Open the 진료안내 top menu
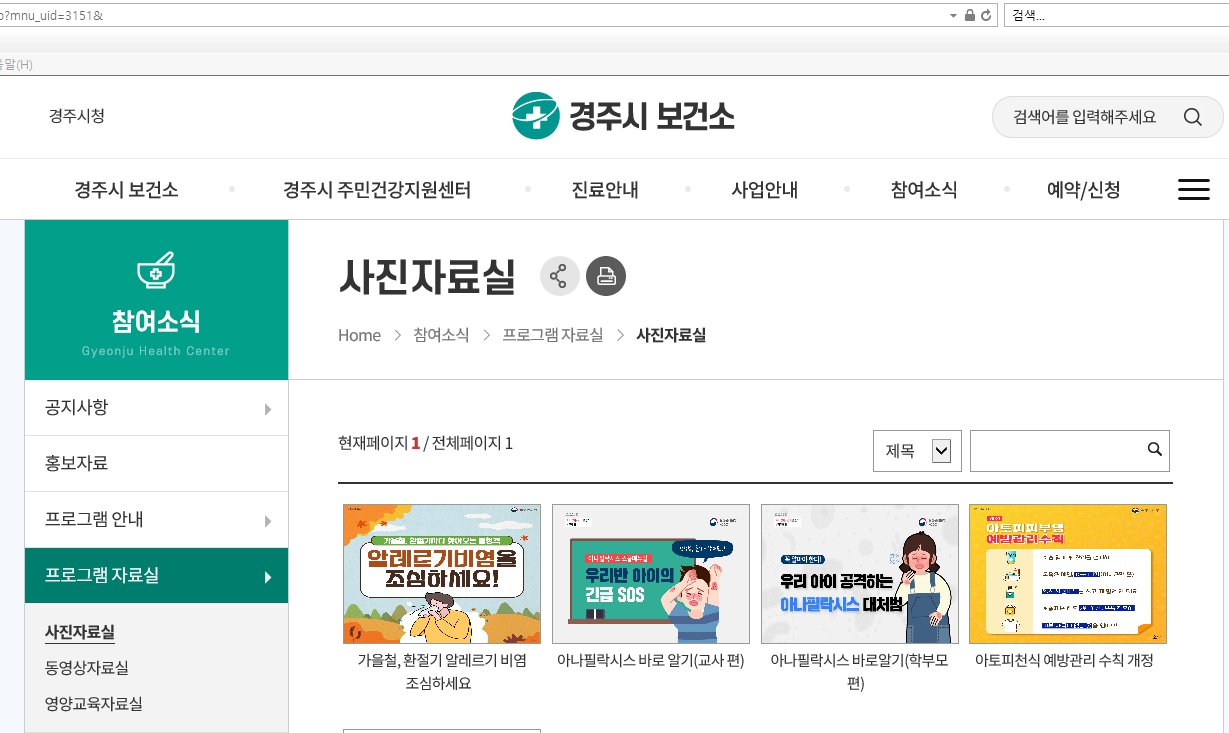1229x733 pixels. [x=605, y=190]
